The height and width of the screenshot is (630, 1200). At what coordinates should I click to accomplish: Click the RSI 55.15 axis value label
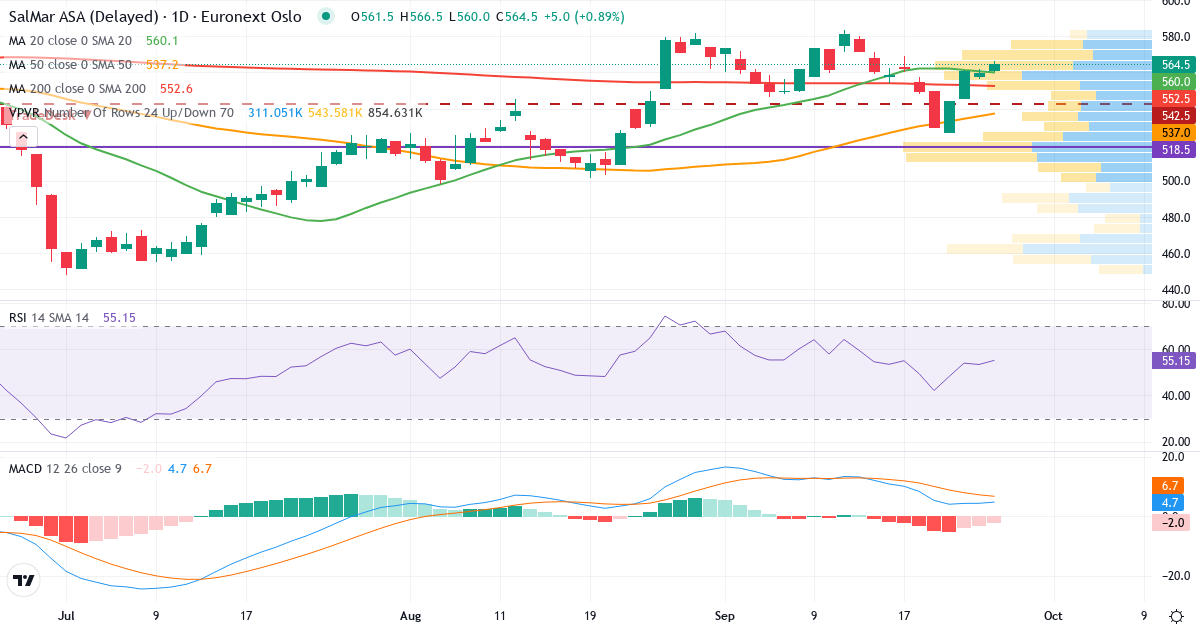tap(1176, 361)
